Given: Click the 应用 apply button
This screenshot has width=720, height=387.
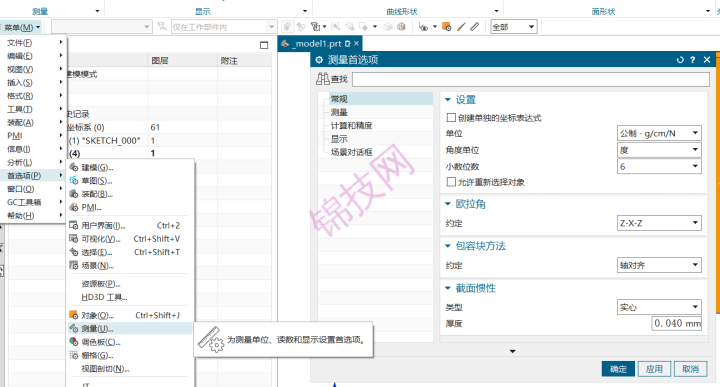Looking at the screenshot, I should (654, 369).
